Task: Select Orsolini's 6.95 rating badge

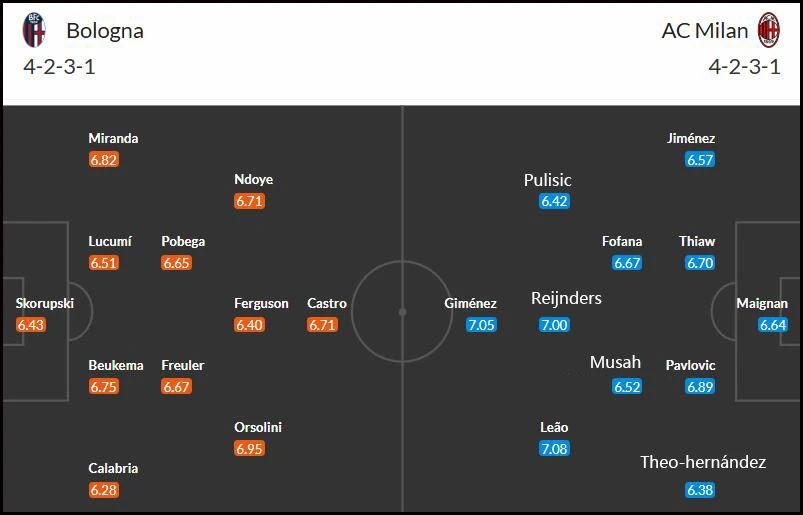Action: point(249,449)
